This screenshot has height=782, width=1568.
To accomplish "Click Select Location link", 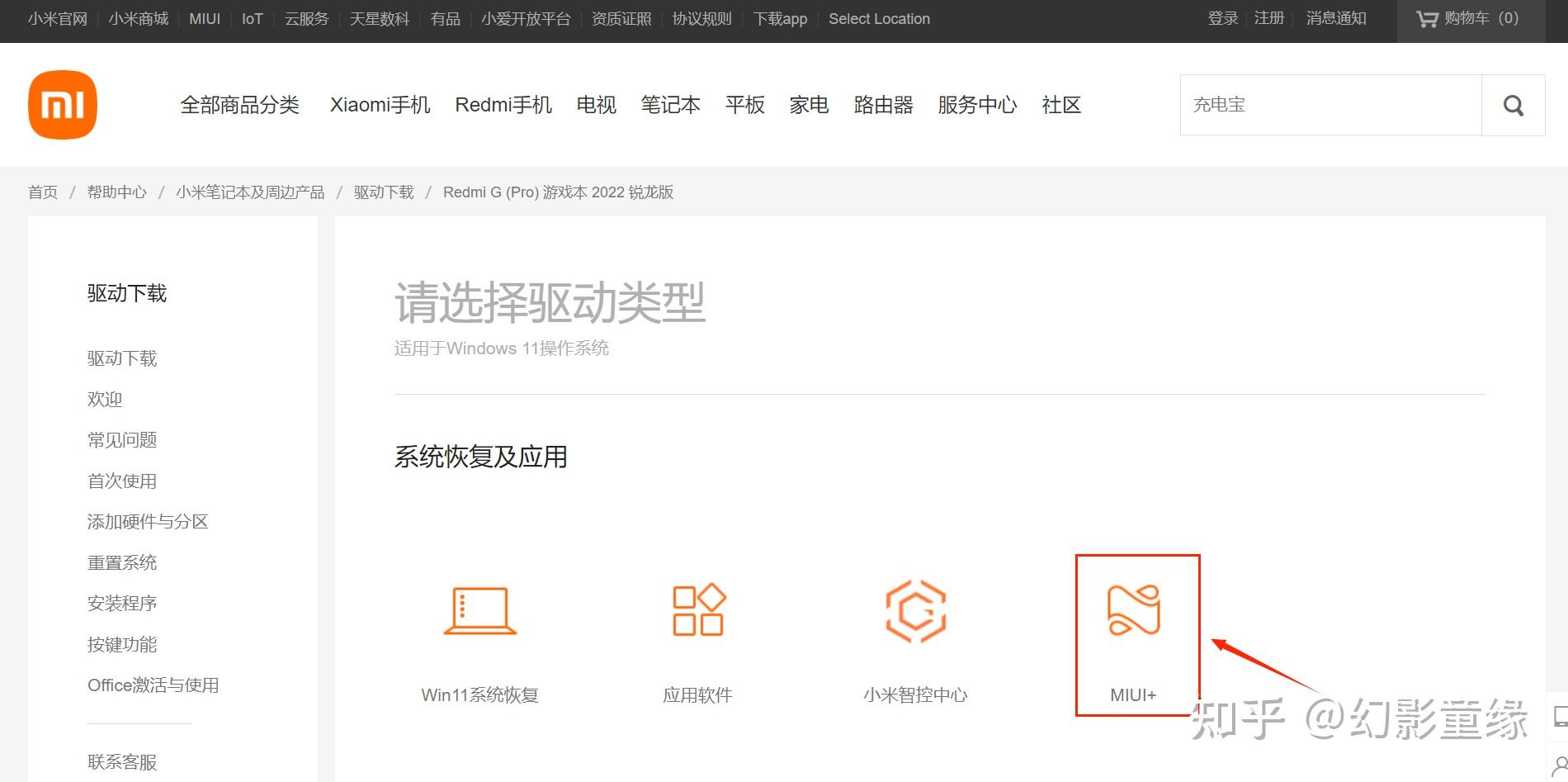I will pyautogui.click(x=880, y=18).
